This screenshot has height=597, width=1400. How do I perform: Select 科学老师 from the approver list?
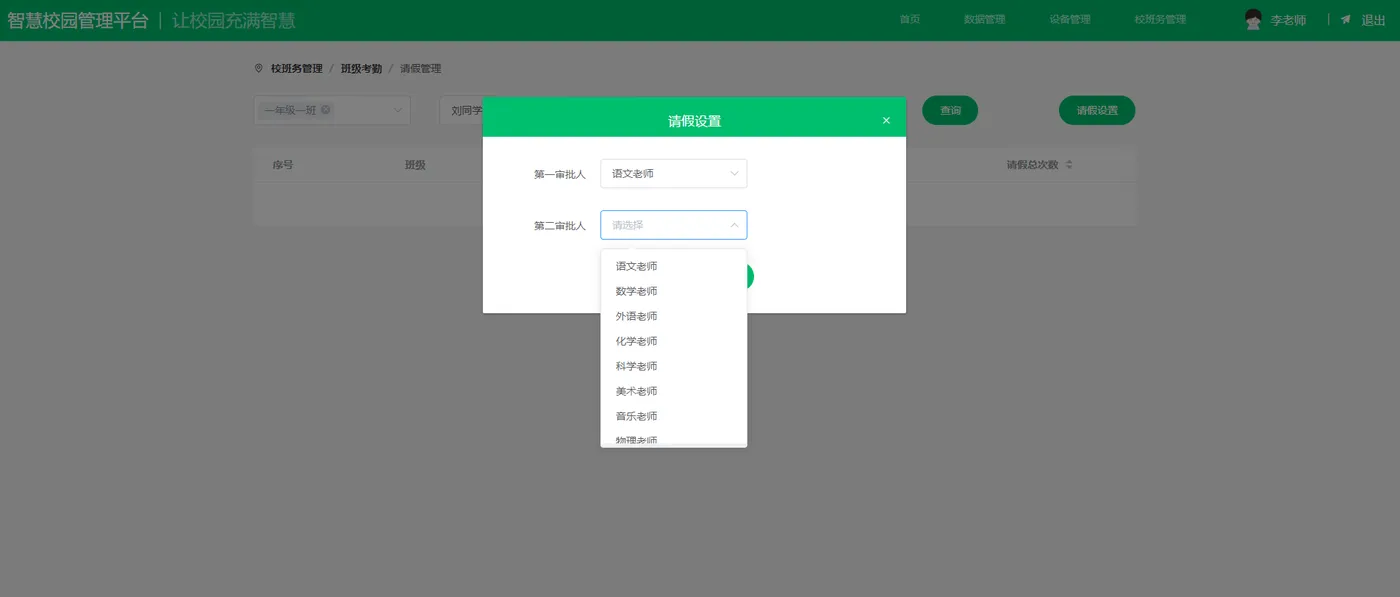[x=635, y=366]
